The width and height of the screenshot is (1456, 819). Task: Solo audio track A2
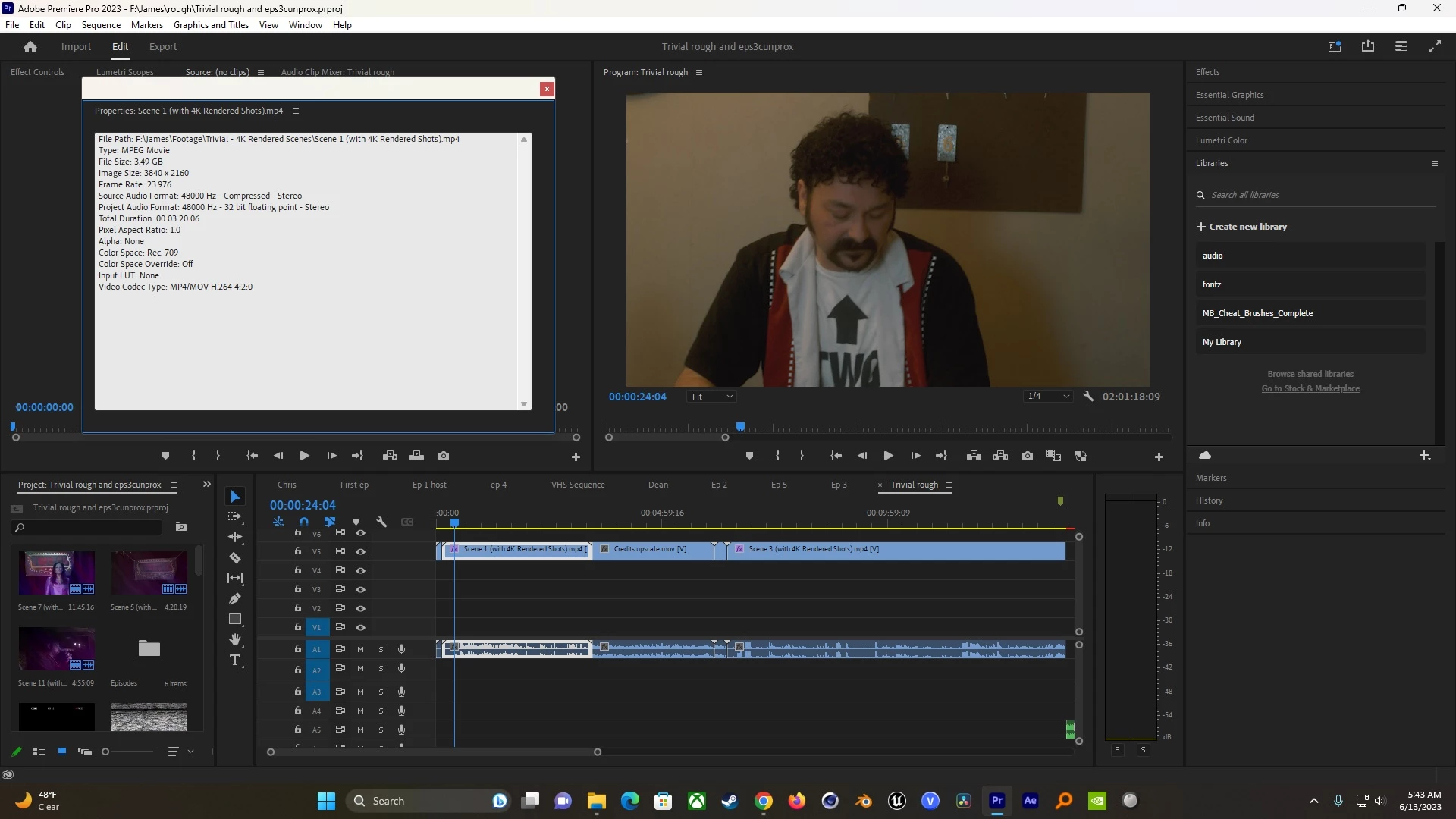tap(381, 669)
